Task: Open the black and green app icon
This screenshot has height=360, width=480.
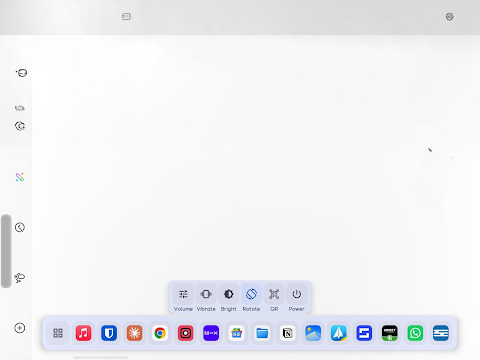Action: pyautogui.click(x=390, y=333)
